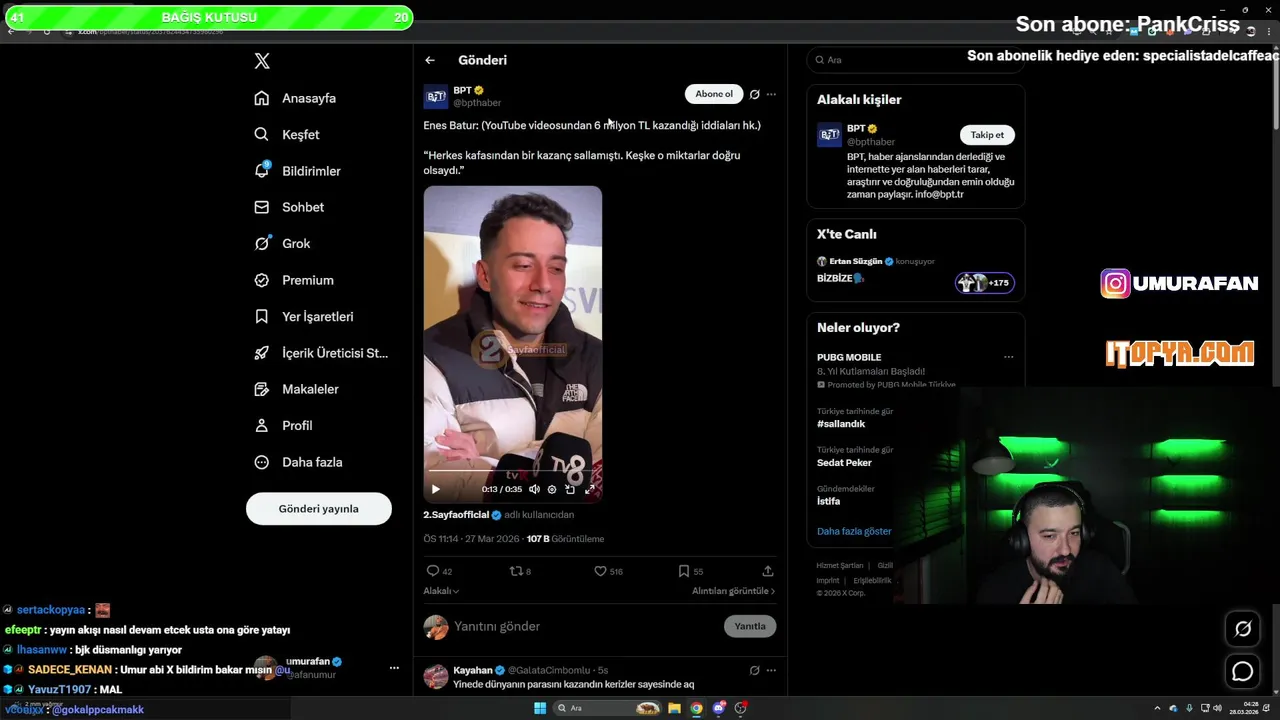Open BPT's profile picture in the post header
Image resolution: width=1280 pixels, height=720 pixels.
(436, 96)
